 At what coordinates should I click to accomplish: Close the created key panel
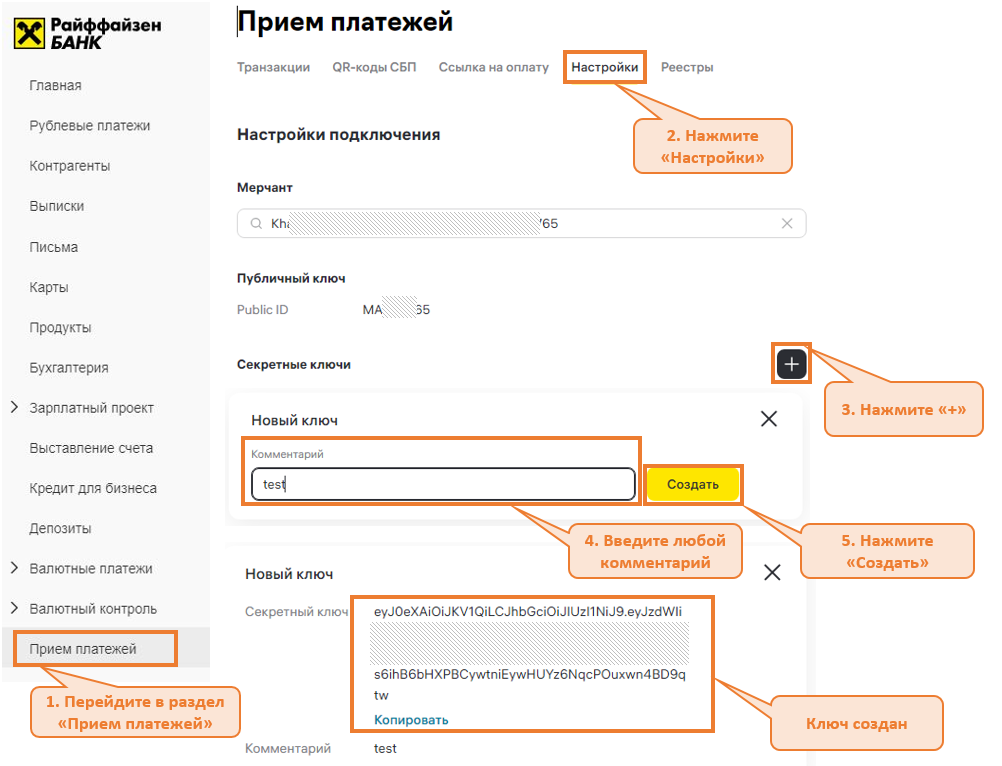pos(772,572)
